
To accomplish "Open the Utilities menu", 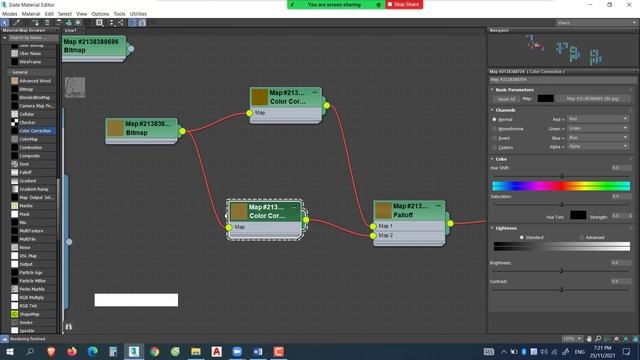I will tap(138, 14).
